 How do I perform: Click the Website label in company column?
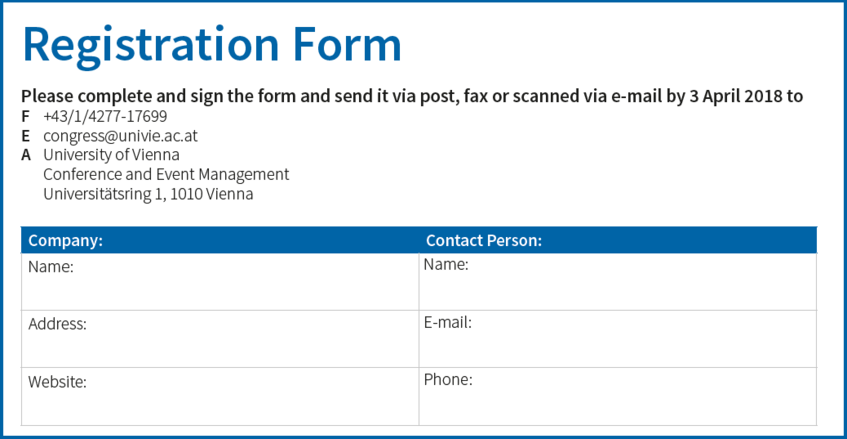57,382
